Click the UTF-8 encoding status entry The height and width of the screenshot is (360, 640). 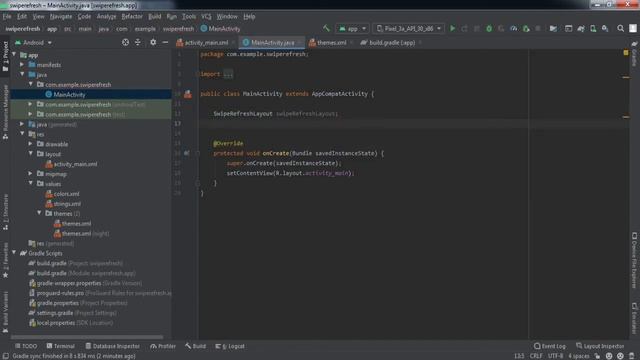[x=555, y=356]
